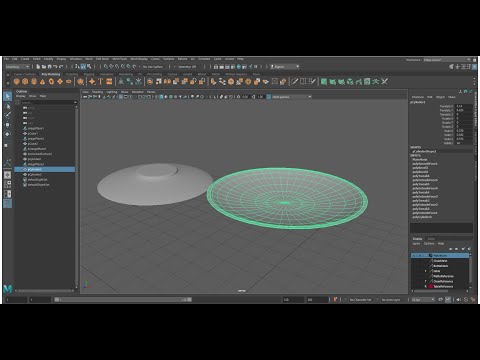The image size is (480, 360).
Task: Open the layer editor Options menu
Action: (429, 244)
